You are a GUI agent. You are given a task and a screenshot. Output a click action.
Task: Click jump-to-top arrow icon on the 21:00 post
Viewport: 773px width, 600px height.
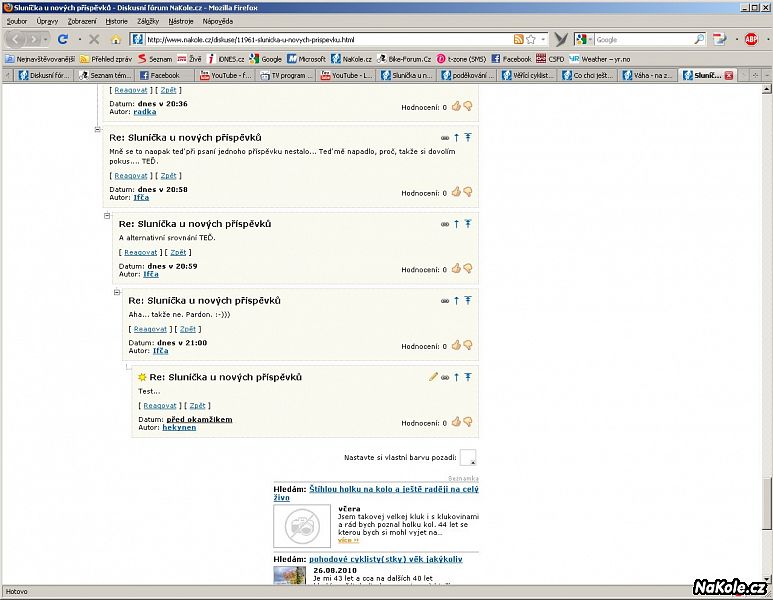(467, 300)
